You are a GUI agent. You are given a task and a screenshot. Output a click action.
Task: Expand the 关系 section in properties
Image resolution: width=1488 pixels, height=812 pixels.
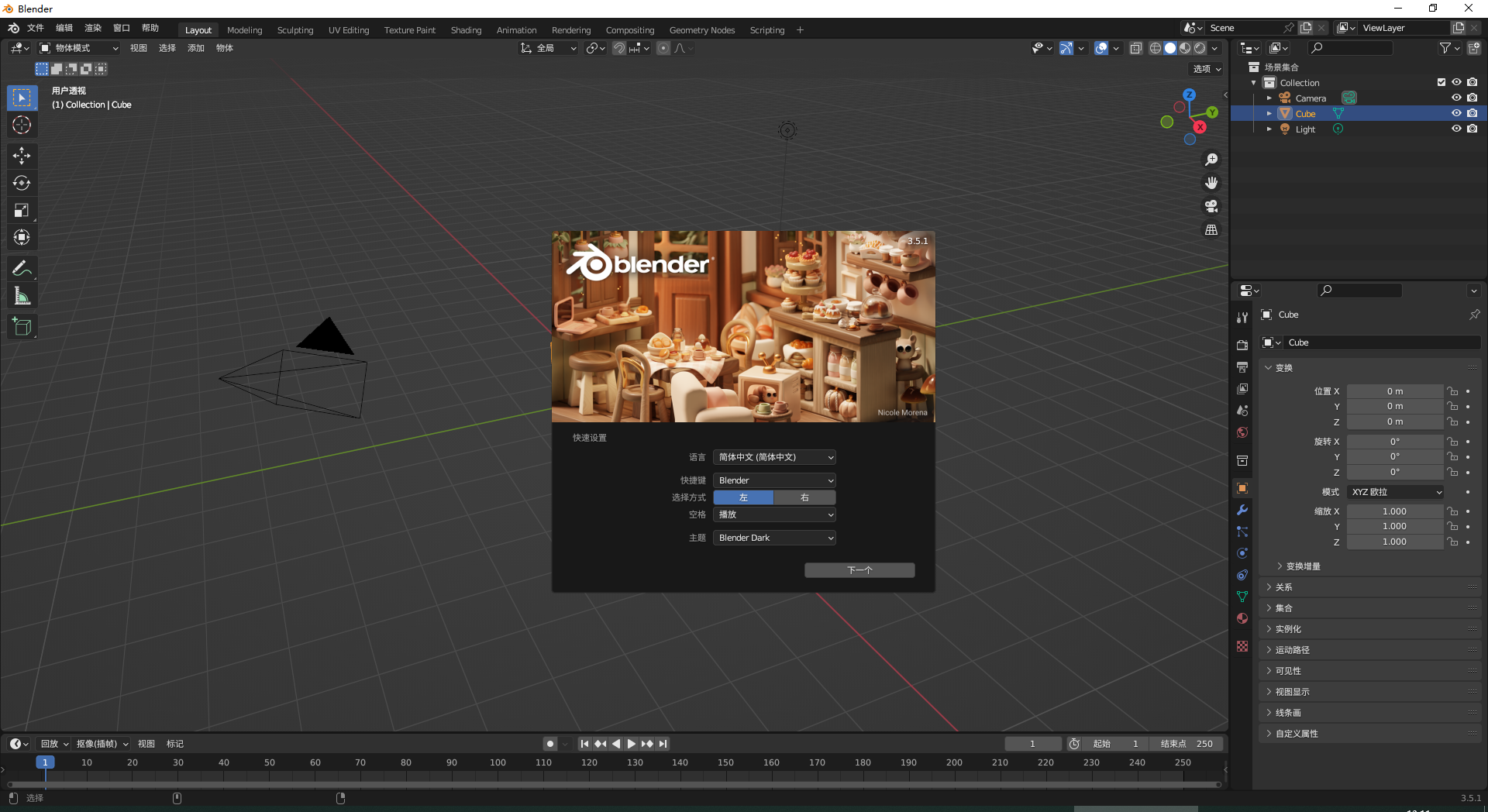click(x=1284, y=587)
